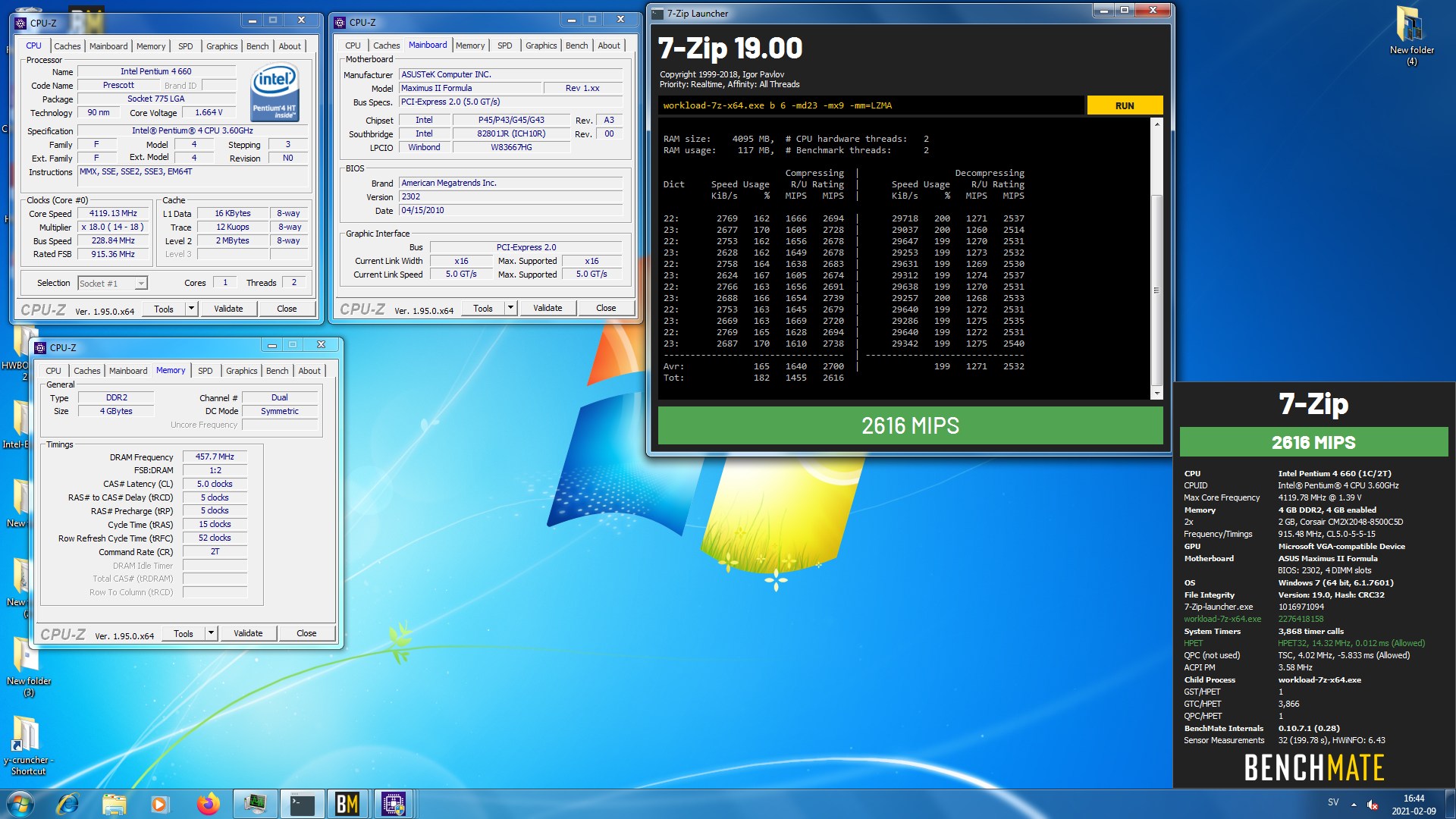Click workload-7z-x64.exe green entry in BenchMate
Viewport: 1456px width, 819px height.
pos(1222,619)
